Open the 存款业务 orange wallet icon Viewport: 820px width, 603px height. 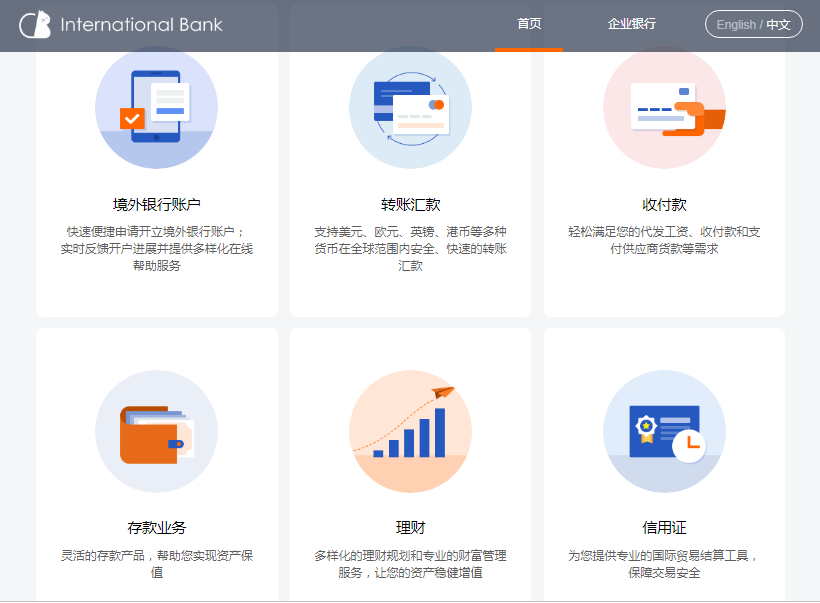point(156,432)
